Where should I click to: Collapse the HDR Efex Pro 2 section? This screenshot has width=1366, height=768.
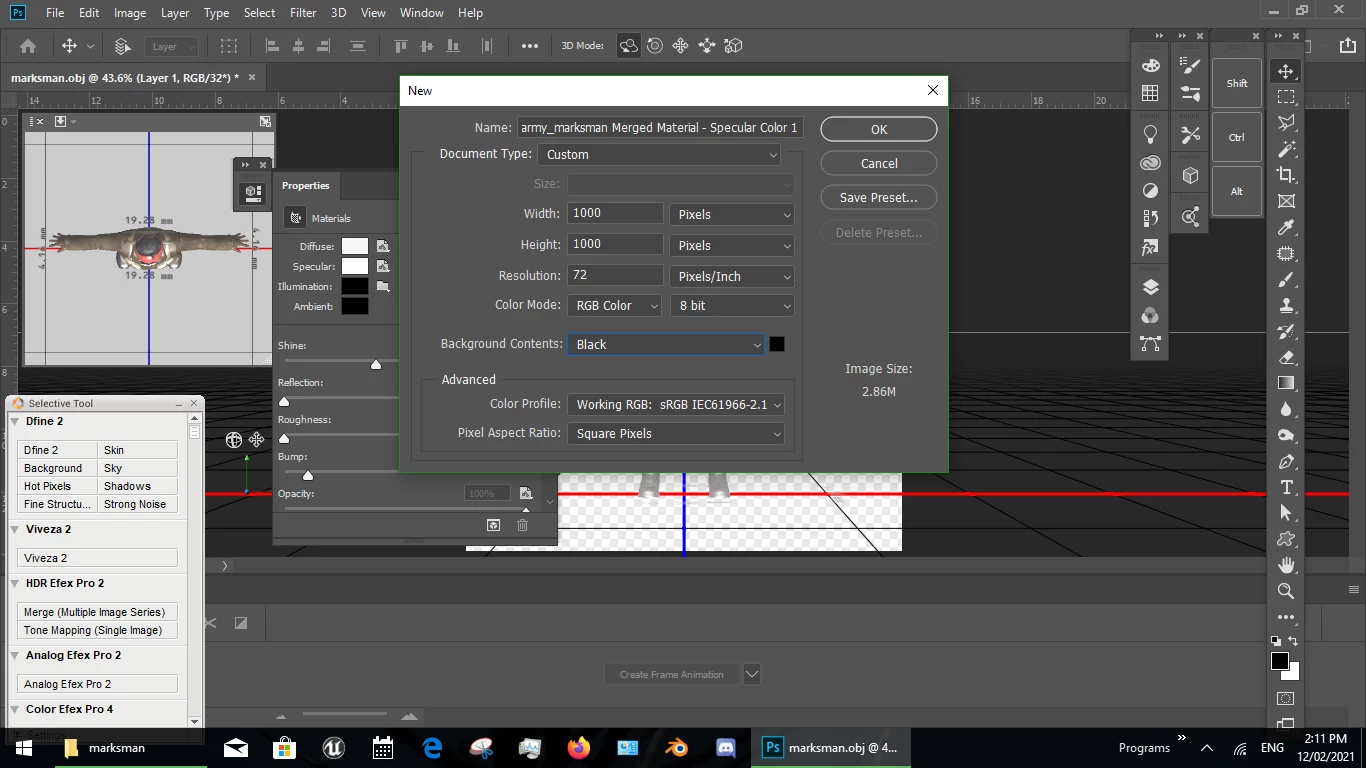pos(15,583)
